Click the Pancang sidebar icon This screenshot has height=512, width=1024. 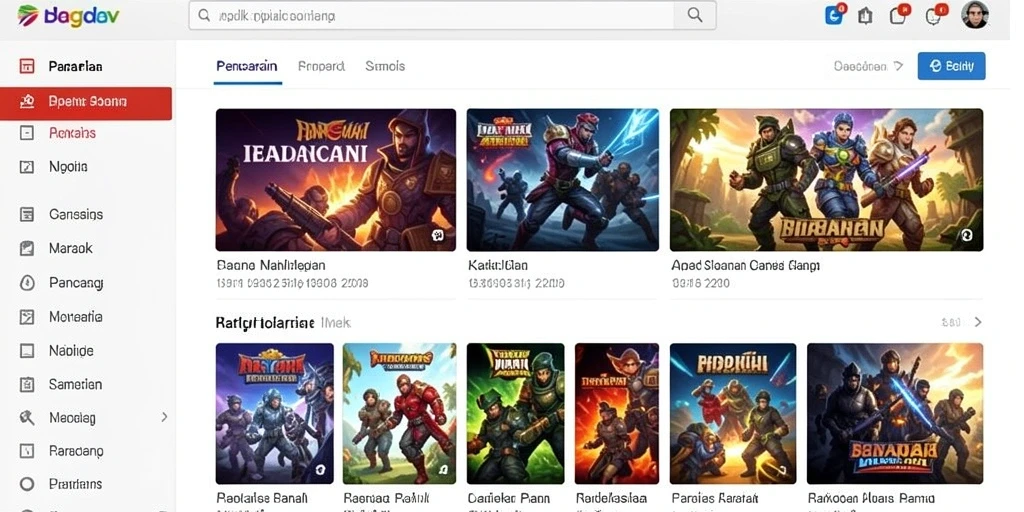click(27, 283)
